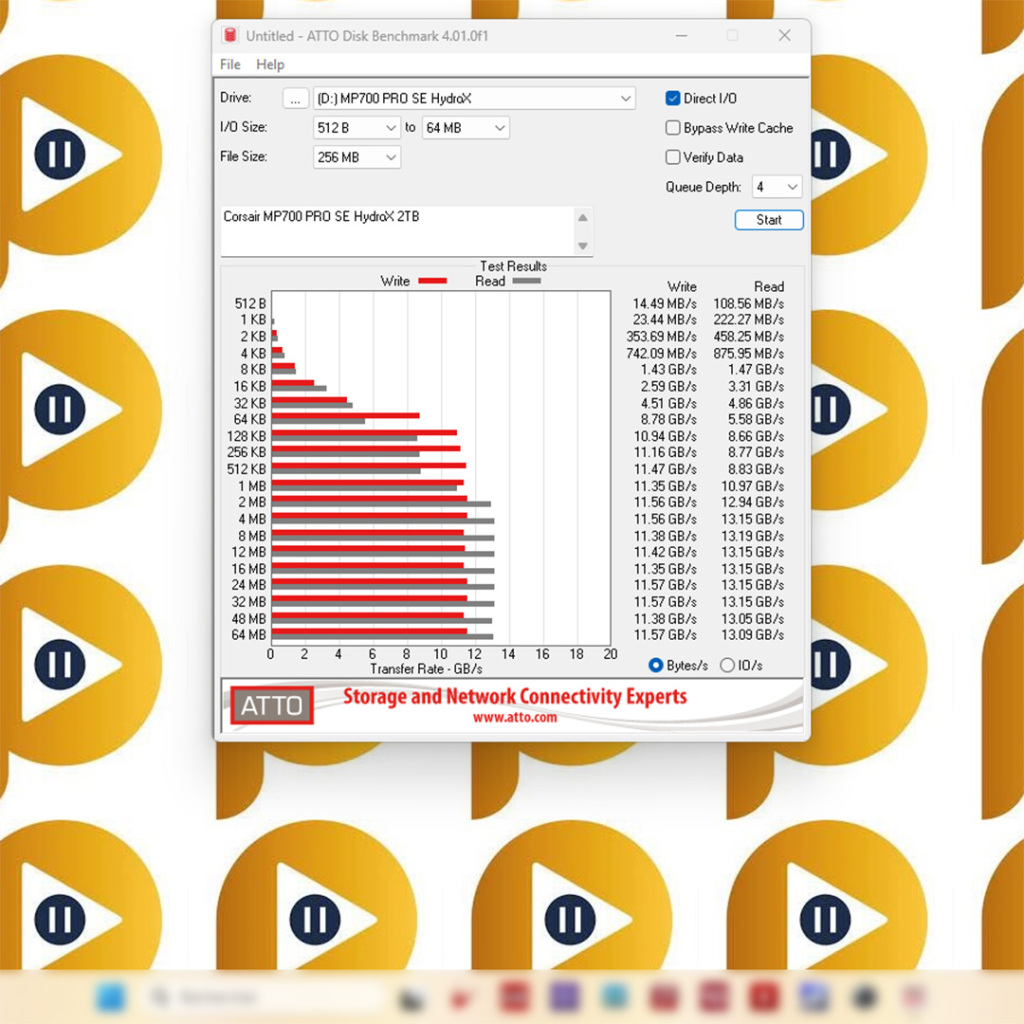Image resolution: width=1024 pixels, height=1024 pixels.
Task: Click the description box scroll-up arrow
Action: click(583, 217)
